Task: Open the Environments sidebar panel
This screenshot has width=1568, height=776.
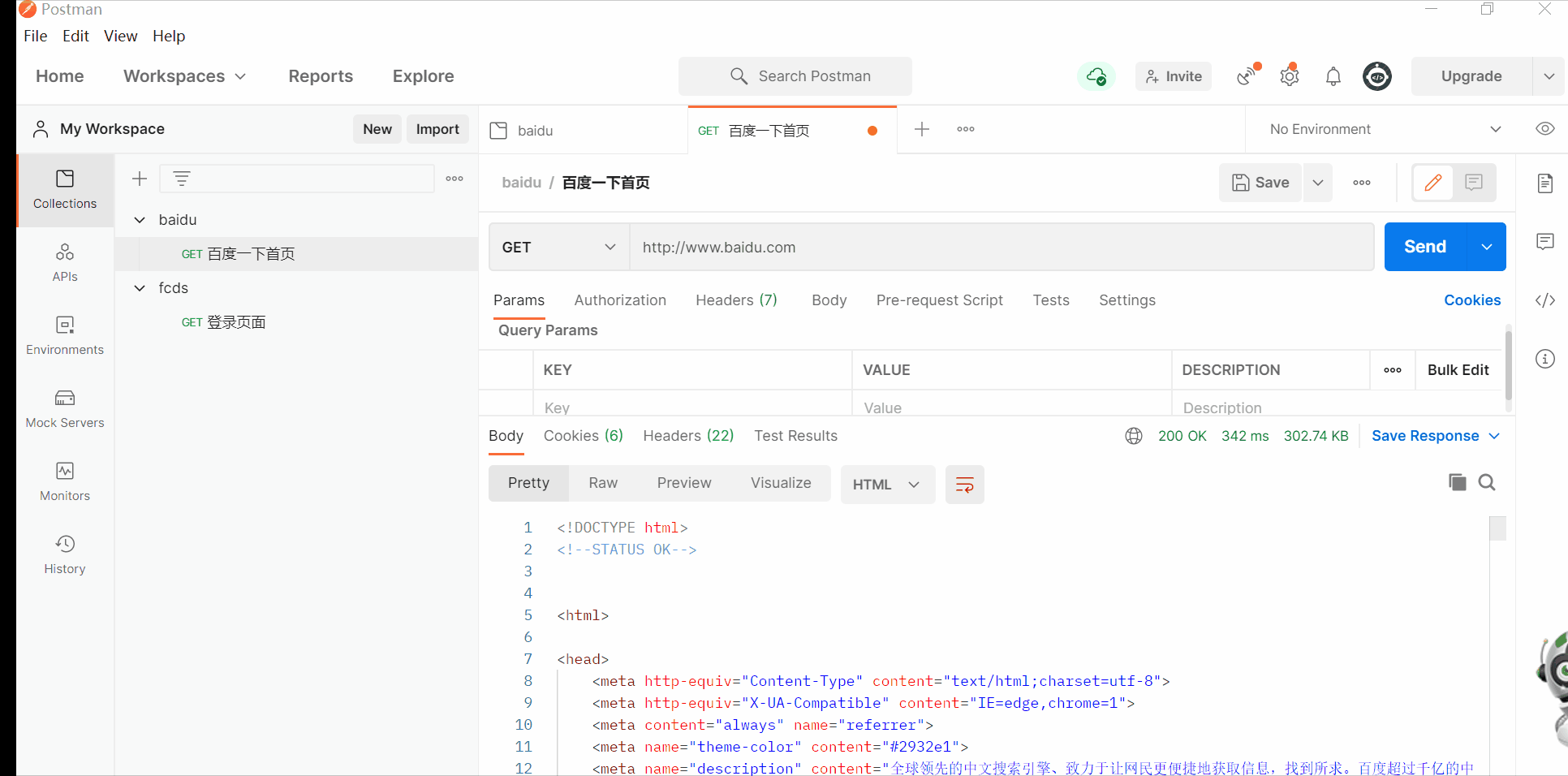Action: coord(65,336)
